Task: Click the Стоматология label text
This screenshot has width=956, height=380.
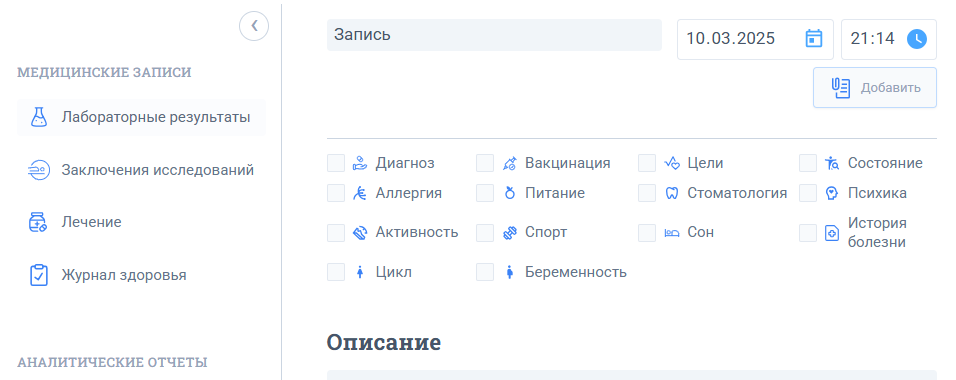Action: [x=737, y=193]
